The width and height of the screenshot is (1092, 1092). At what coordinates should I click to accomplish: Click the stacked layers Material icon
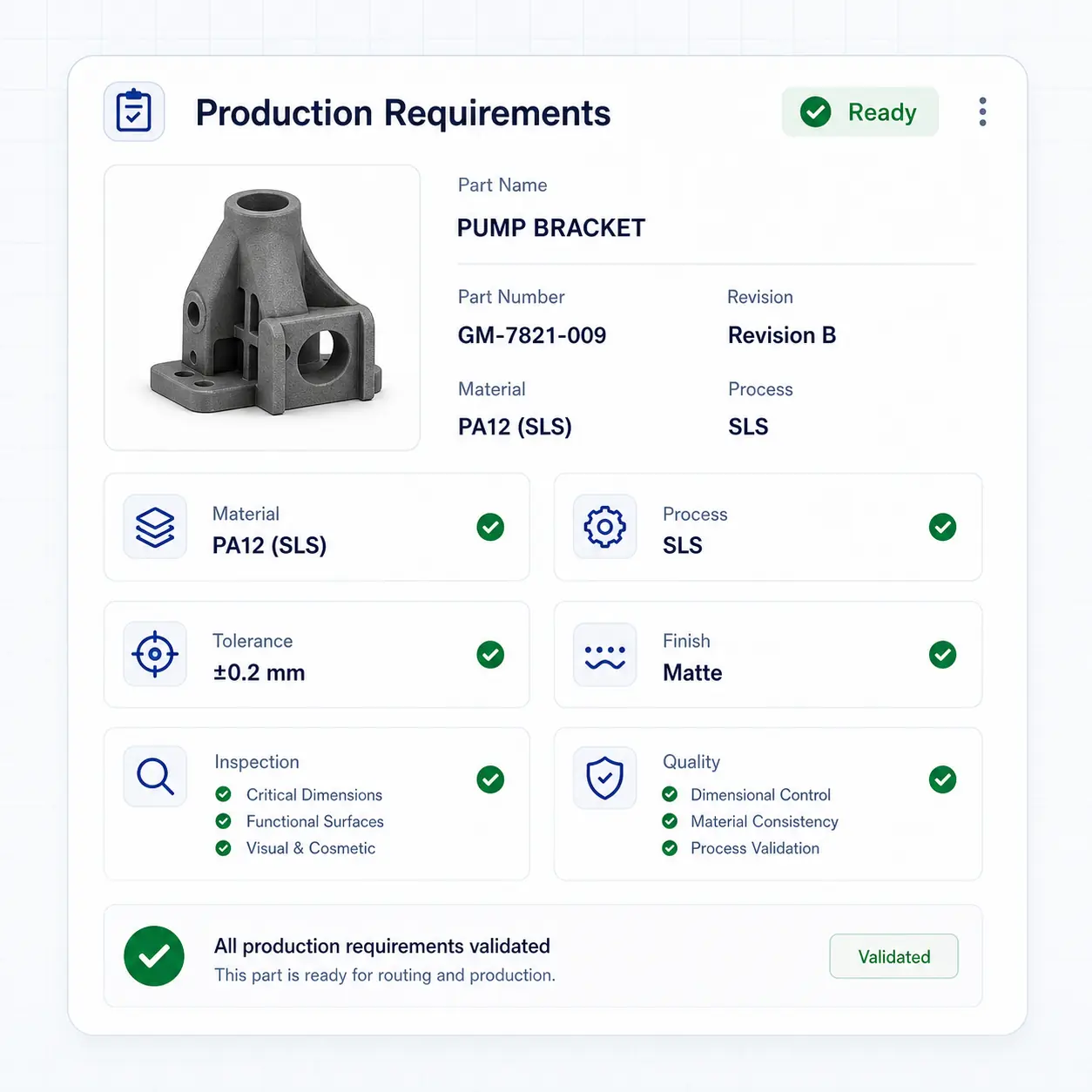tap(155, 527)
